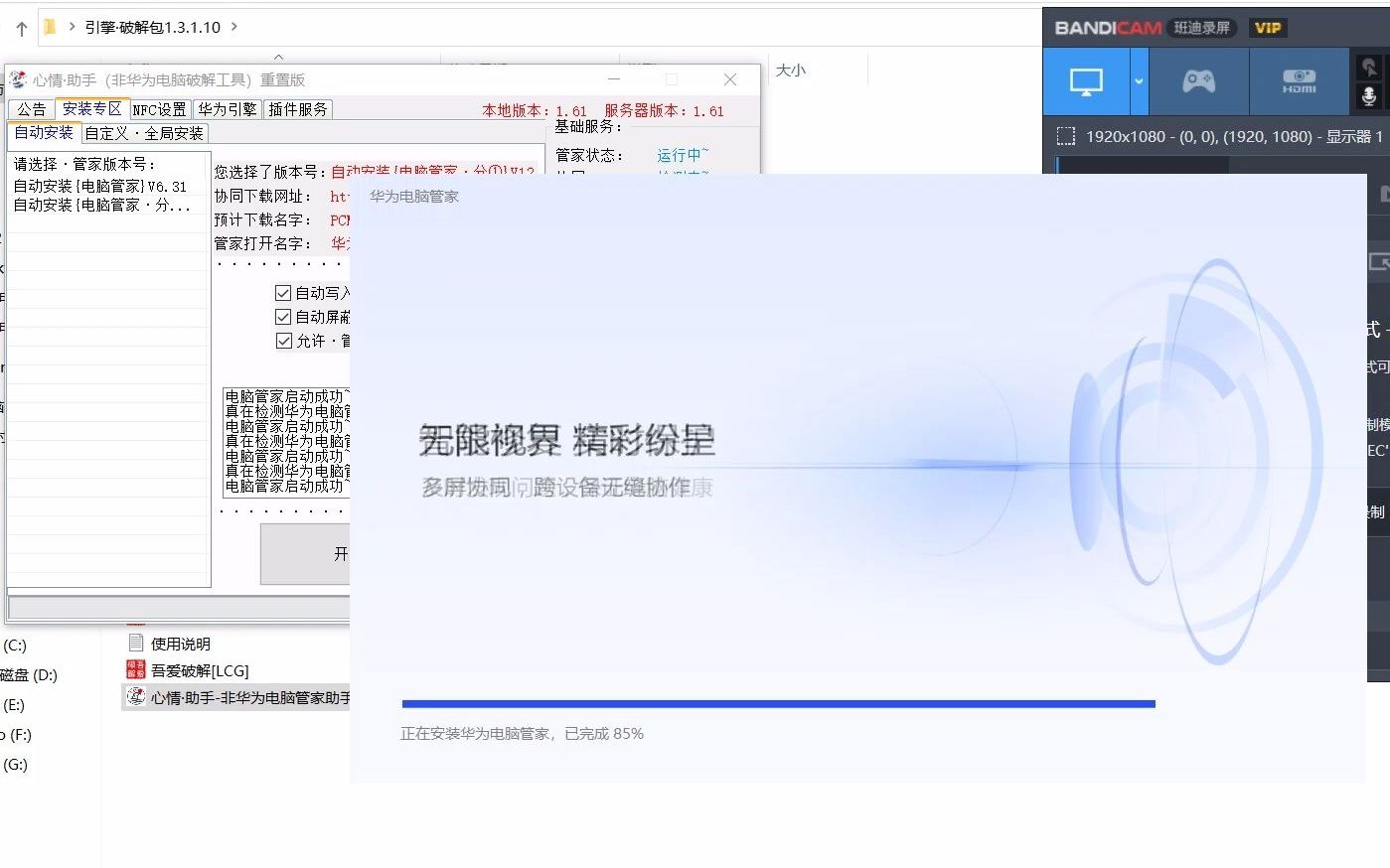1390x868 pixels.
Task: Click the 管家状态 label
Action: point(589,155)
